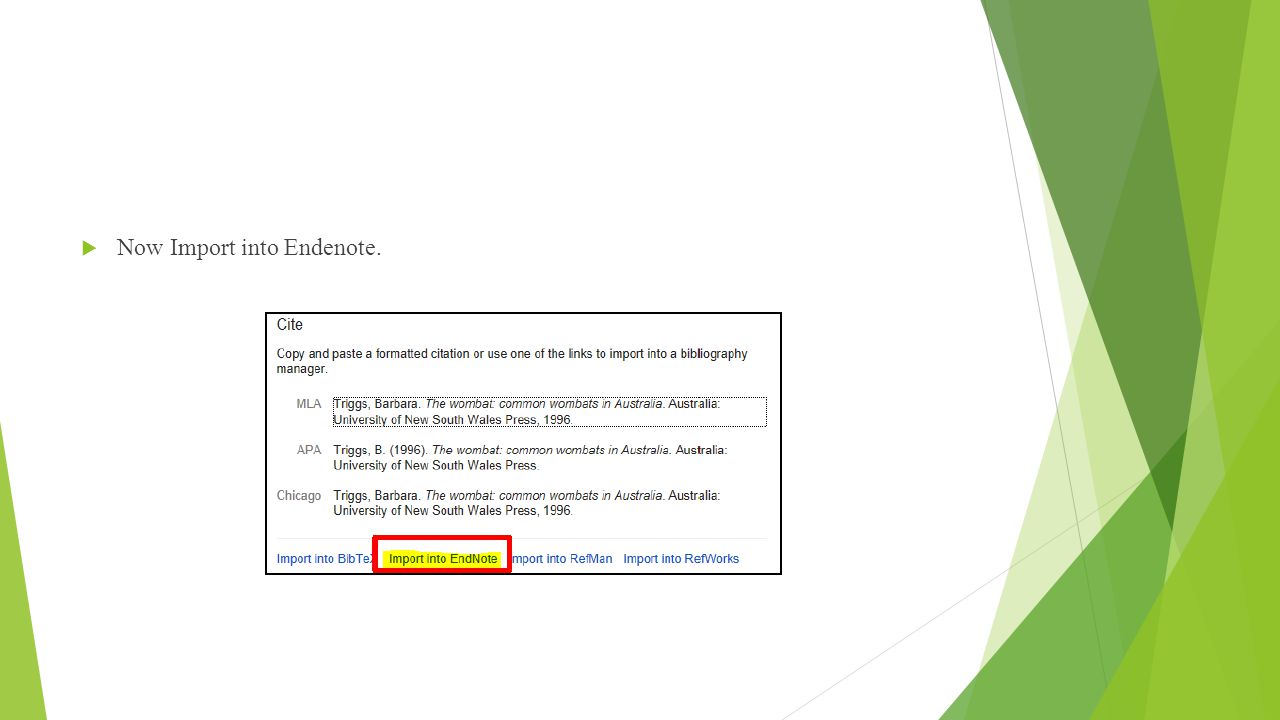Click the APA style label
Viewport: 1280px width, 720px height.
tap(309, 450)
